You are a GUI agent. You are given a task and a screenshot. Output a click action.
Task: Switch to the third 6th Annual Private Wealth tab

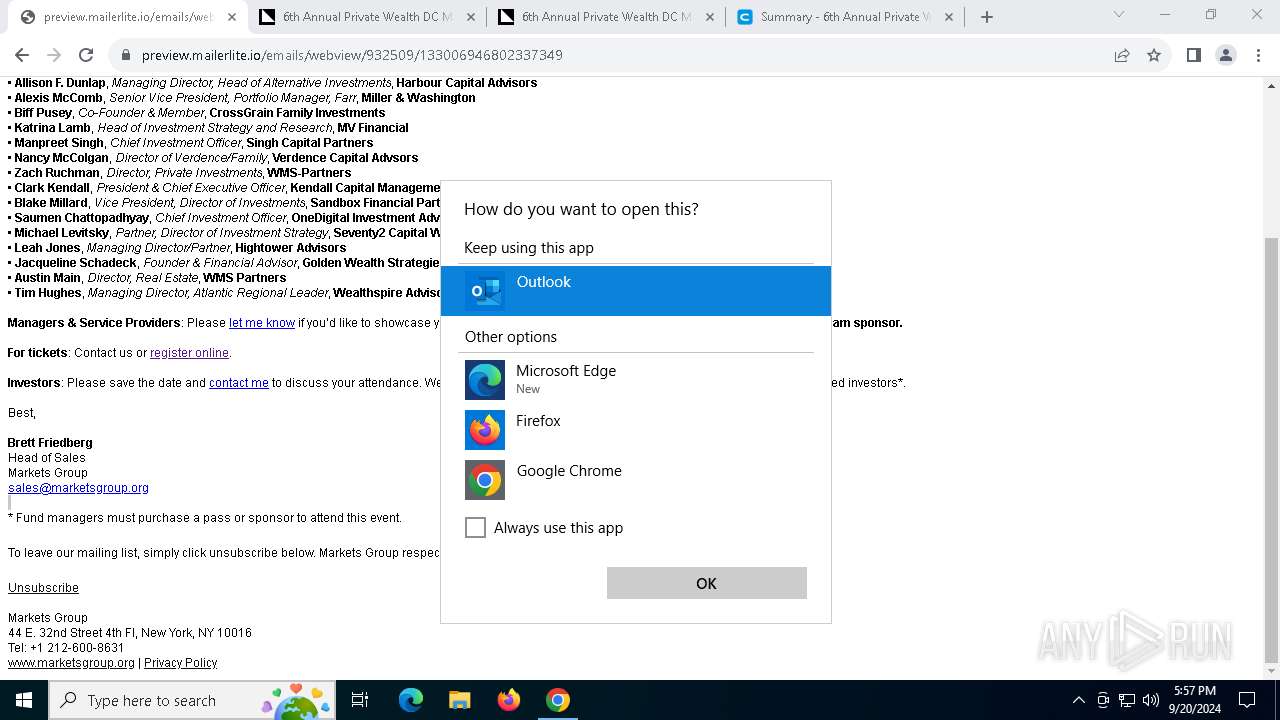[605, 17]
